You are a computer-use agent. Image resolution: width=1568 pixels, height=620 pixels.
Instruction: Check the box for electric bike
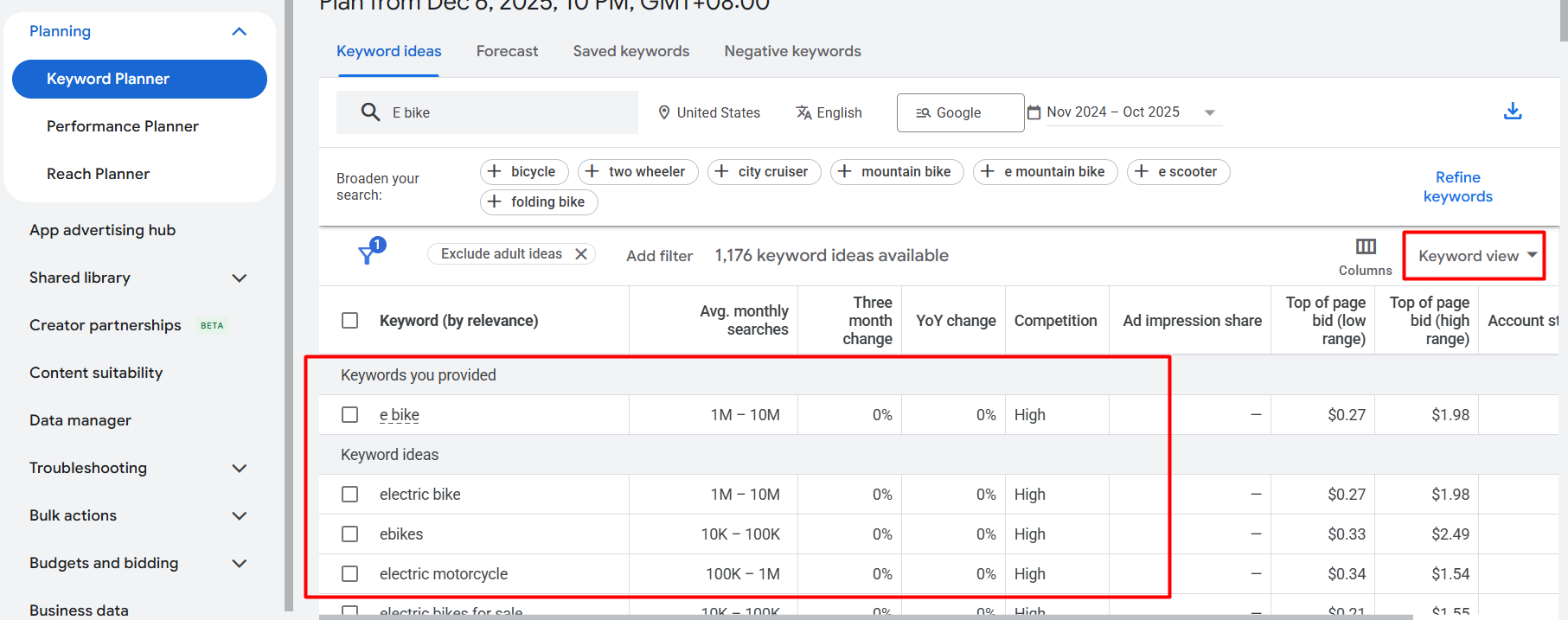coord(350,495)
